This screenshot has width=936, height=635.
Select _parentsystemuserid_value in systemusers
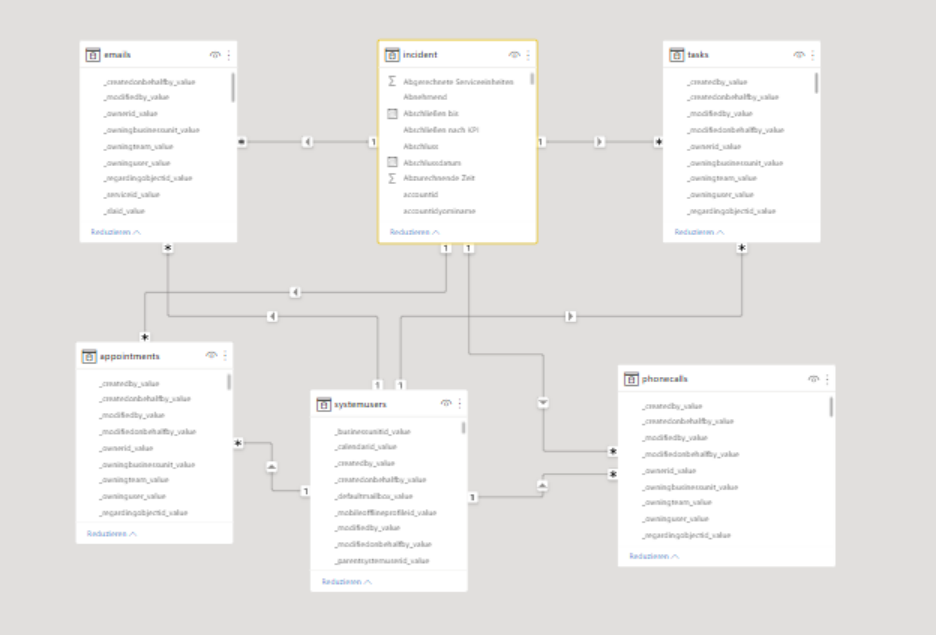tap(382, 561)
